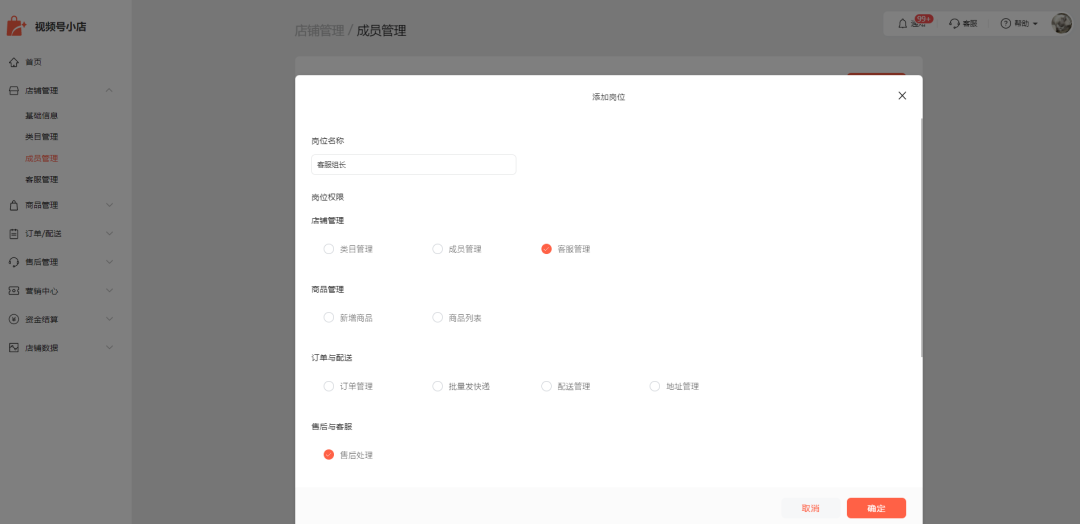Check the 订单管理 permission checkbox

(x=329, y=386)
